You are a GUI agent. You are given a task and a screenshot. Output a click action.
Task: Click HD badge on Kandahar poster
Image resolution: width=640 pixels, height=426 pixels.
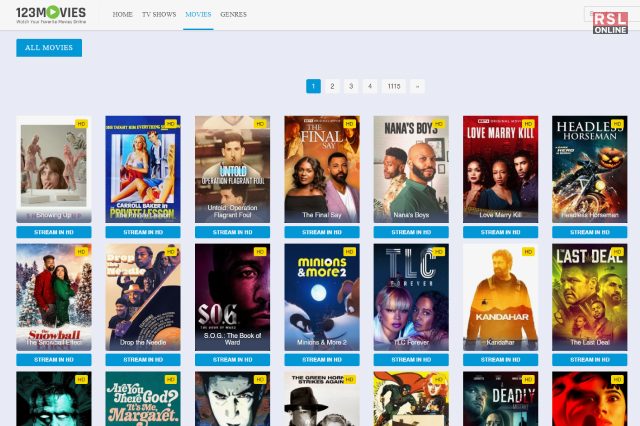click(528, 252)
